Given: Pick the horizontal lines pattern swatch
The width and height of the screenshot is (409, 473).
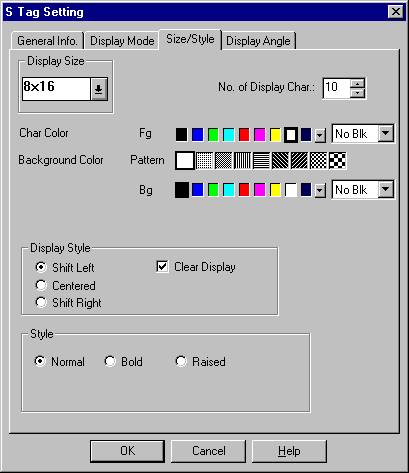Looking at the screenshot, I should 261,161.
